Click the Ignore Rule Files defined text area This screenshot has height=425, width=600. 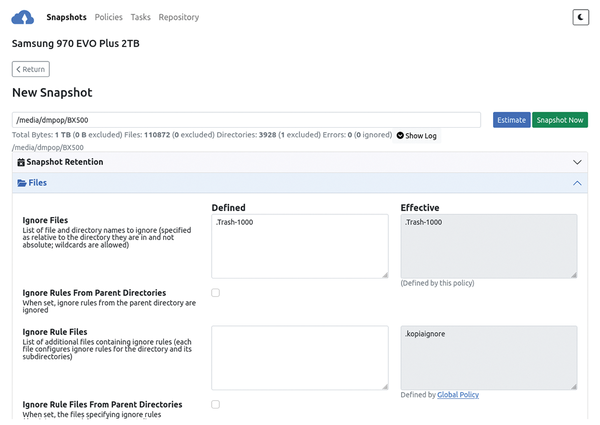[299, 357]
